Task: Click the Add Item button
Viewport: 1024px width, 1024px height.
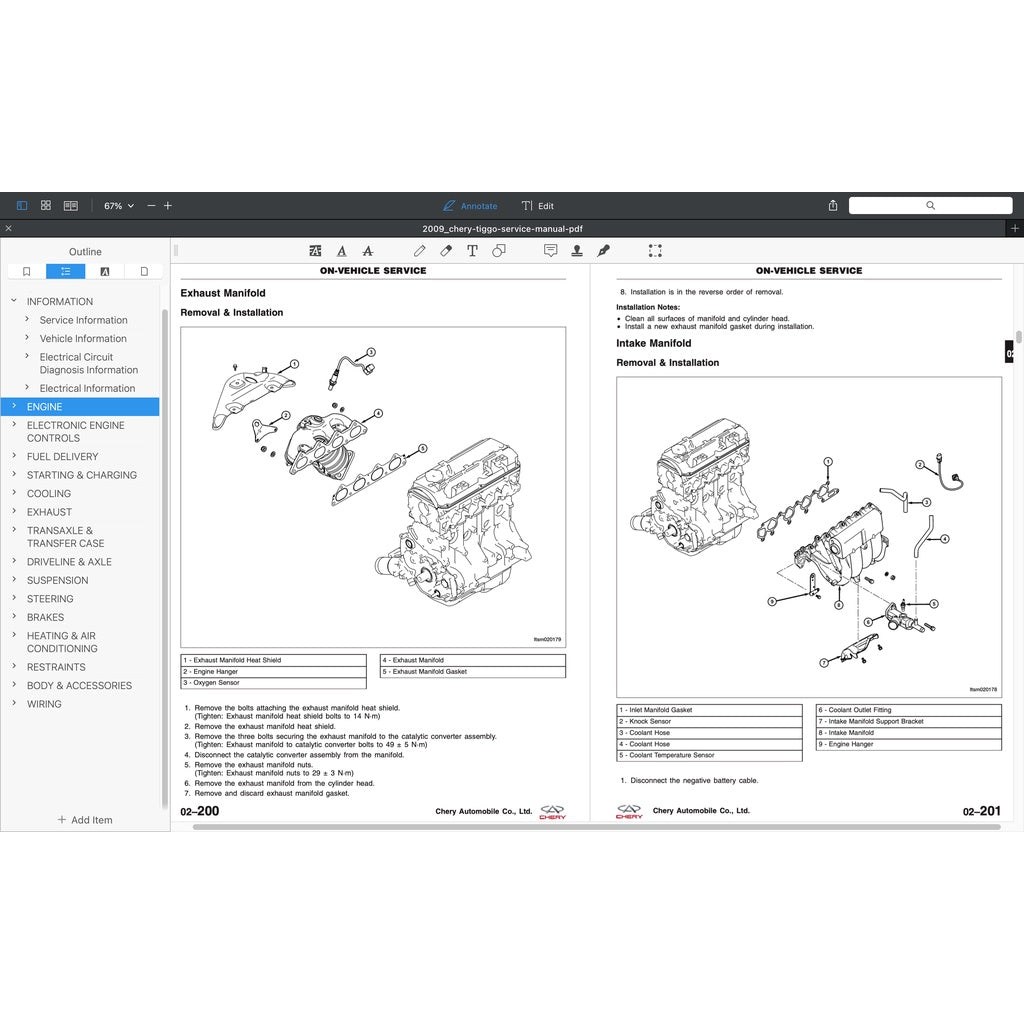Action: click(x=86, y=820)
